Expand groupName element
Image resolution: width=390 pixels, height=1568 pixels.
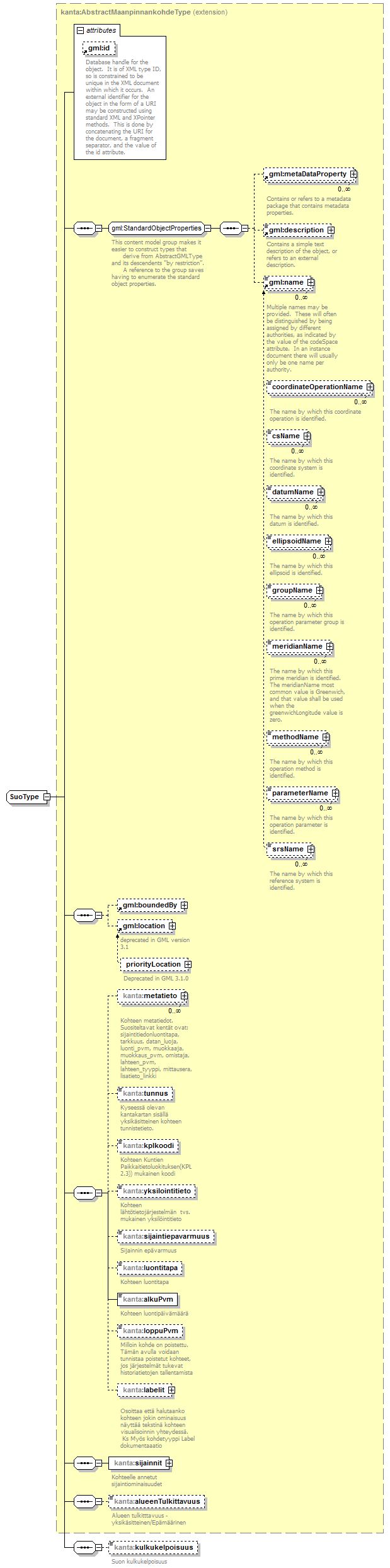(319, 590)
